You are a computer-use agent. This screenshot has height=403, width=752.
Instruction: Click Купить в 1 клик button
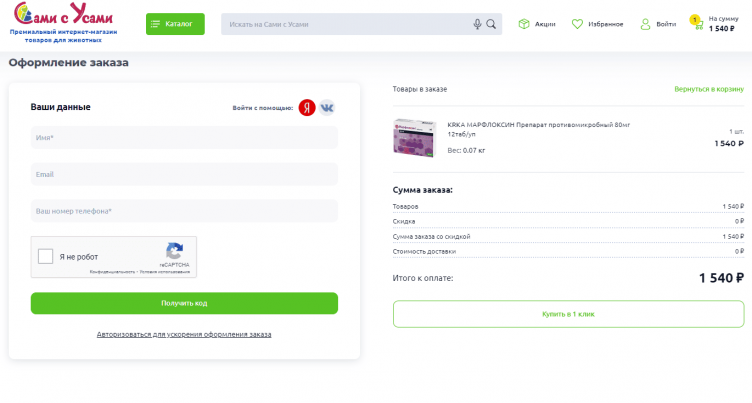568,314
